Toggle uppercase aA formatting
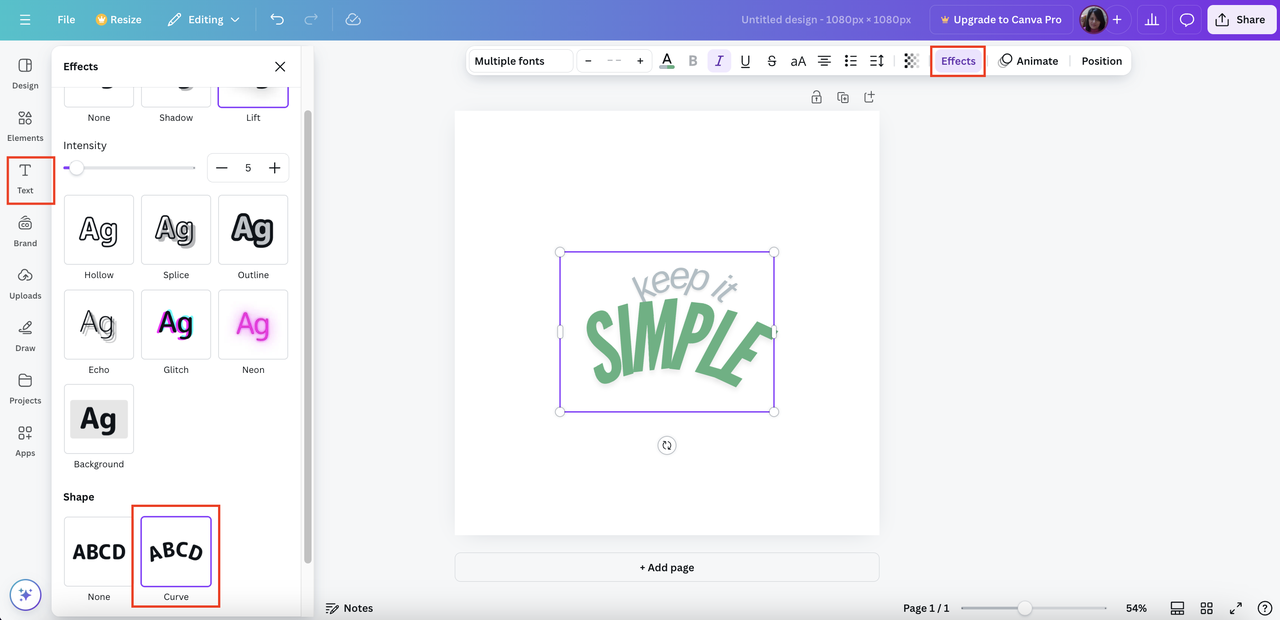Viewport: 1280px width, 620px height. [x=798, y=61]
